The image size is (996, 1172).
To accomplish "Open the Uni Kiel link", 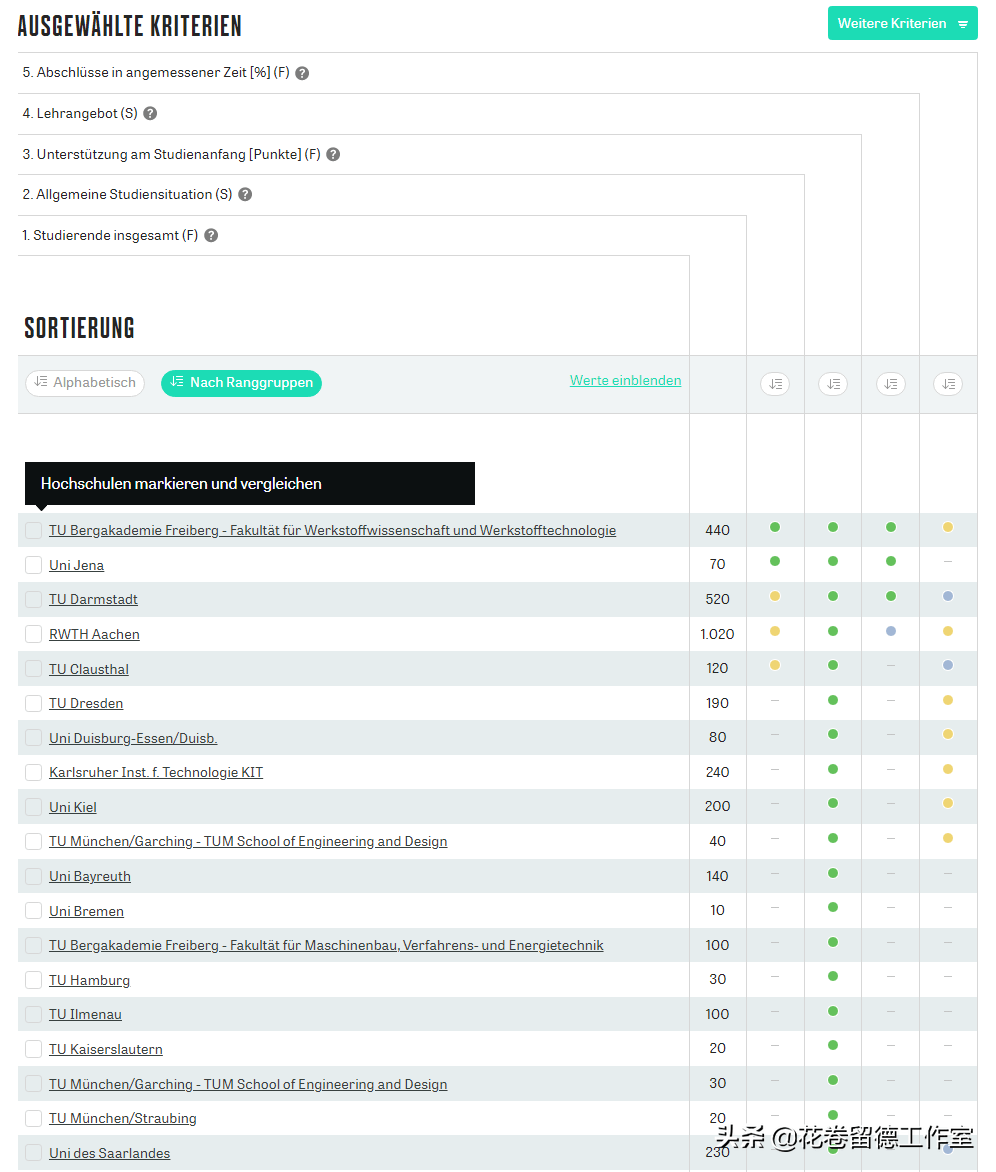I will [72, 807].
